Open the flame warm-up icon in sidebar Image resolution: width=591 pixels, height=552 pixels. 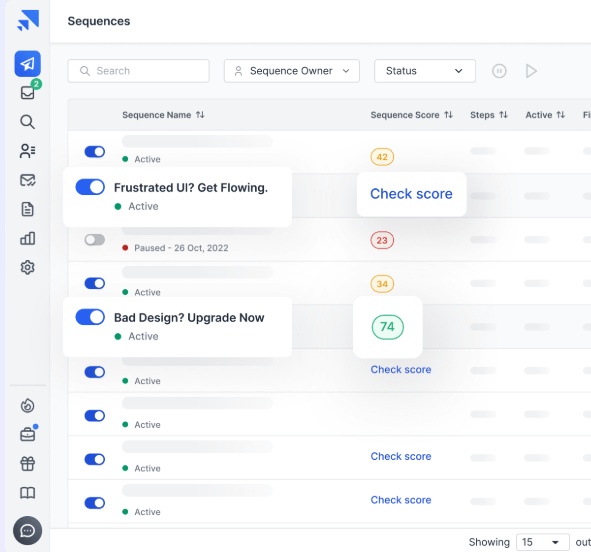(x=28, y=406)
